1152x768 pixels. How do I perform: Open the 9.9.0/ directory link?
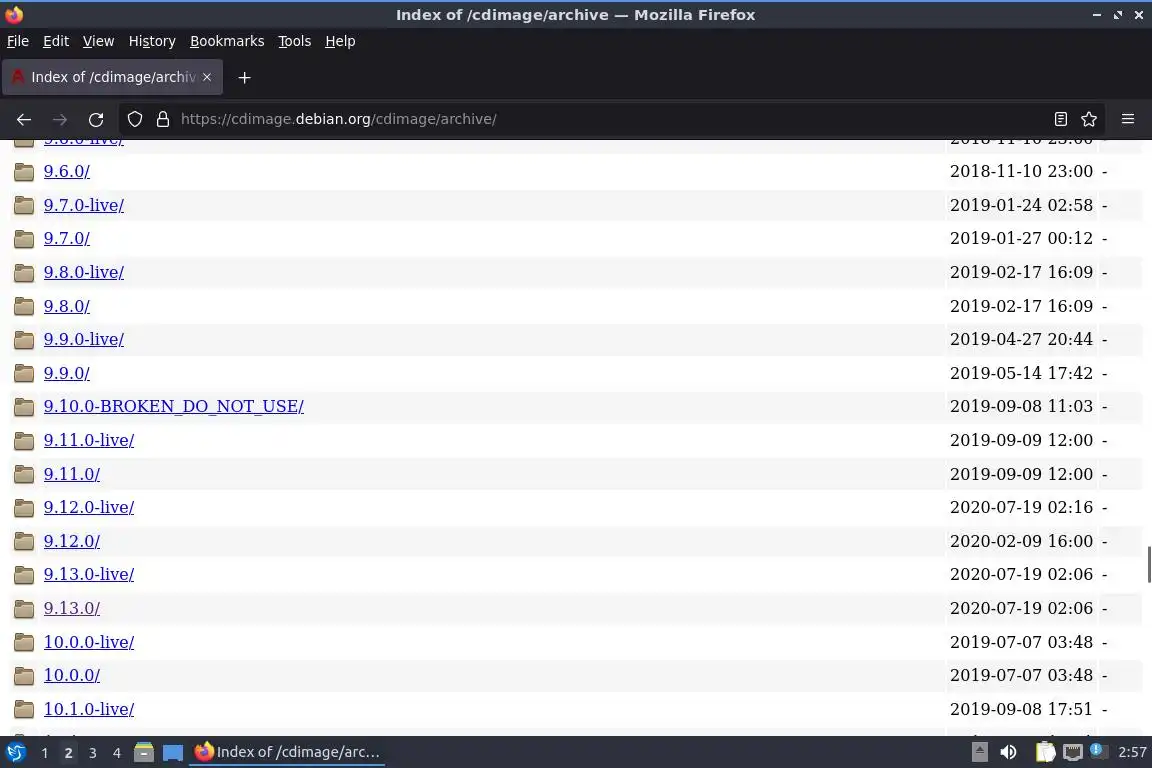[x=67, y=373]
